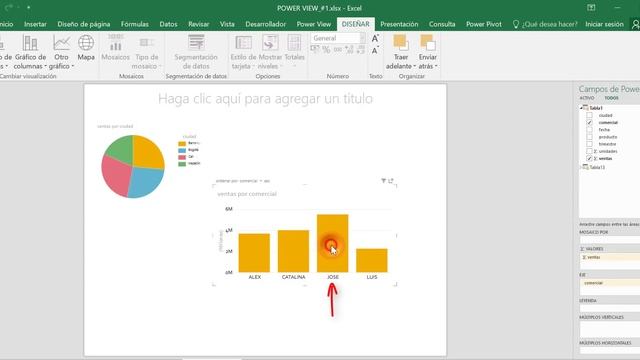Click the ribbon display options icon
The image size is (640, 360).
591,8
